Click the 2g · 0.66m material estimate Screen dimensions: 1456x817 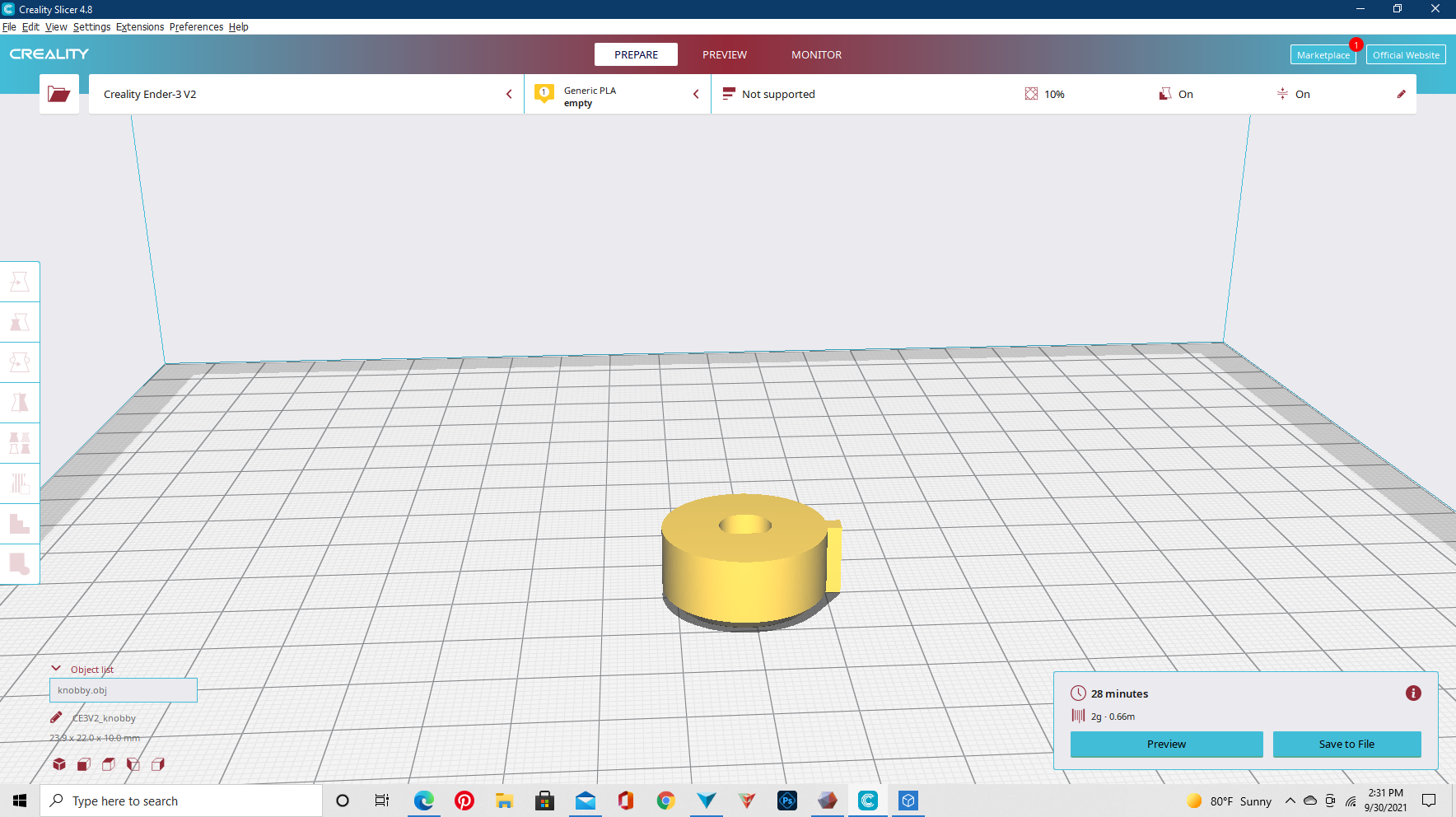1113,717
